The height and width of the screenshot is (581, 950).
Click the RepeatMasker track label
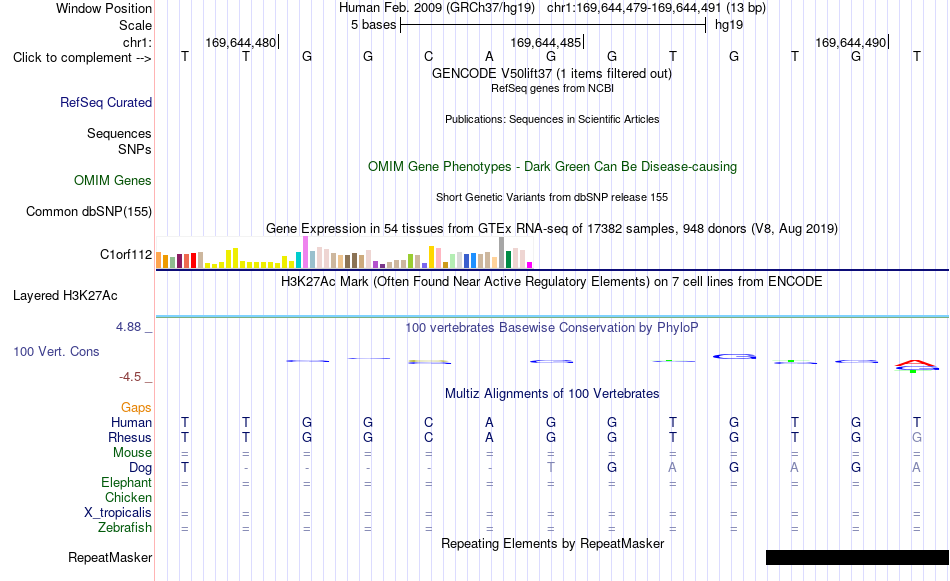pos(110,557)
